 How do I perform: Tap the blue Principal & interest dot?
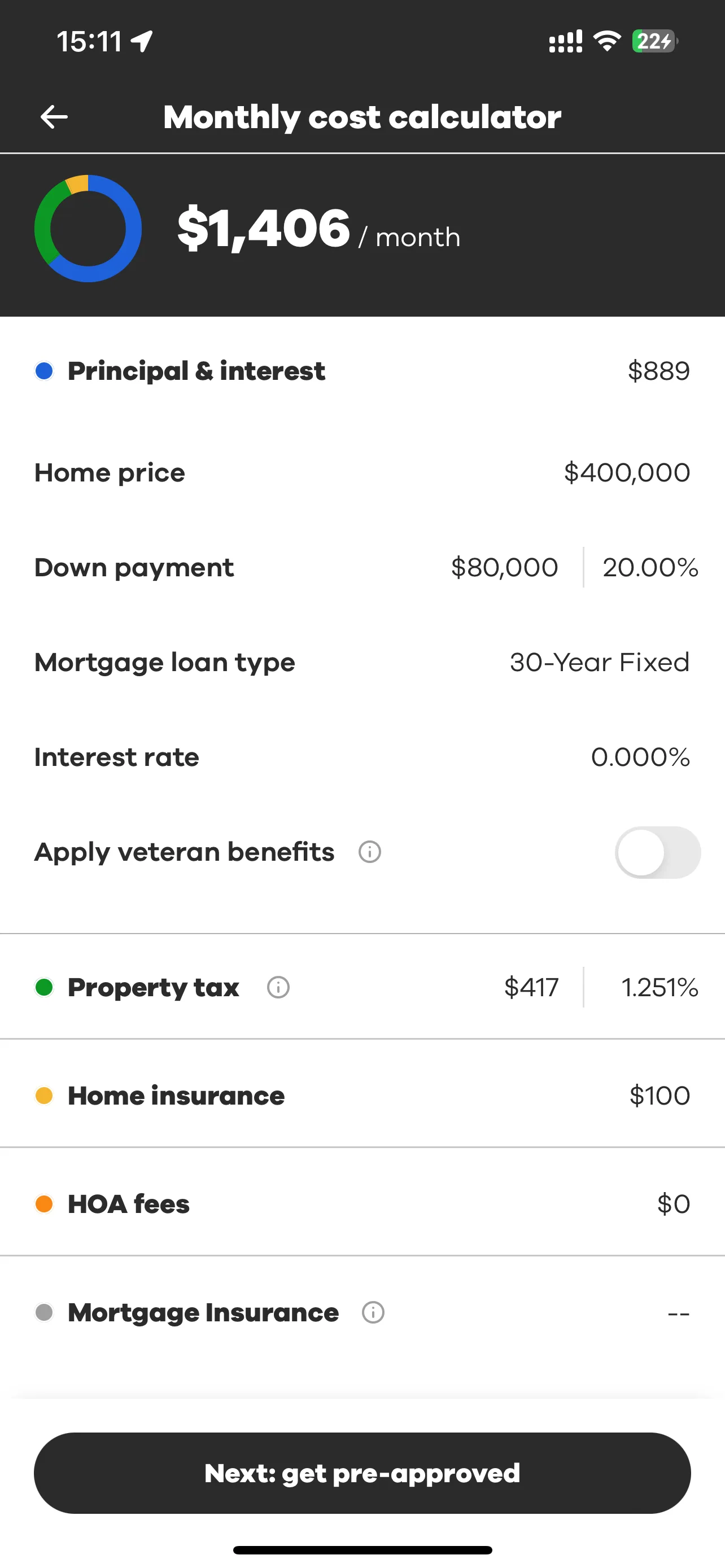coord(44,371)
